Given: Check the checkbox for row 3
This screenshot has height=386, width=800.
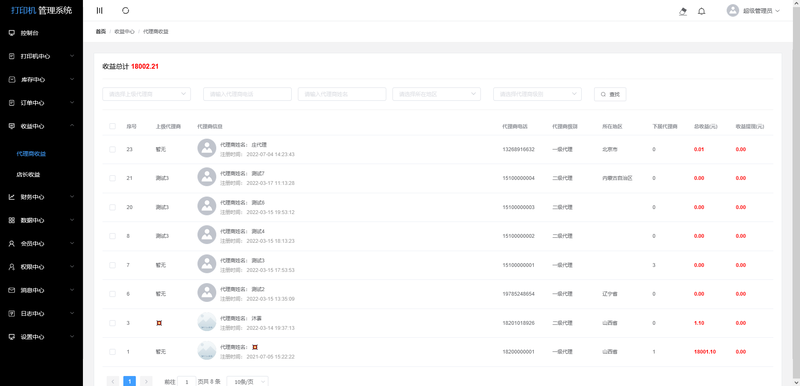Looking at the screenshot, I should click(112, 323).
